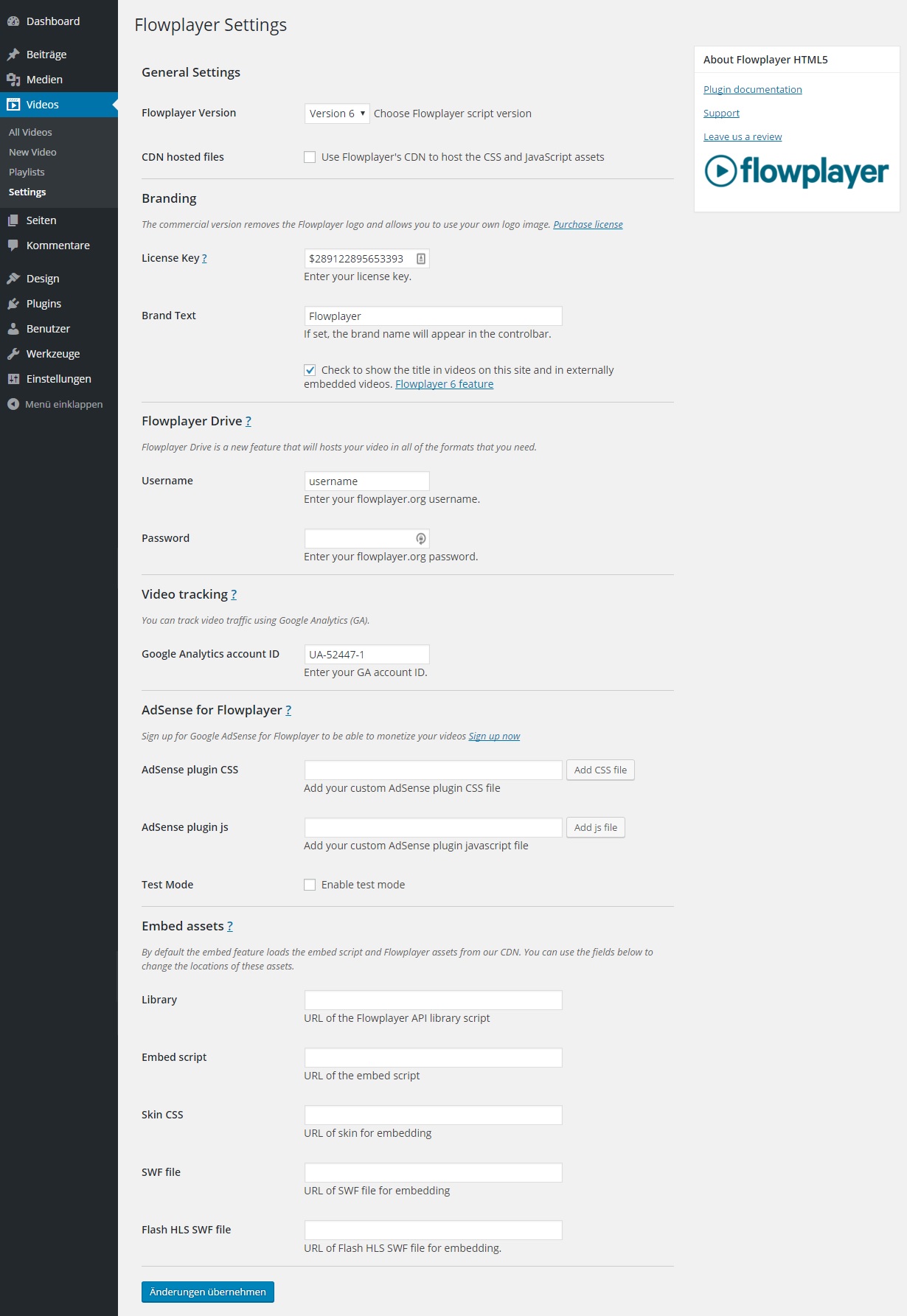Click the Seiten pages icon
The image size is (907, 1316).
point(13,220)
